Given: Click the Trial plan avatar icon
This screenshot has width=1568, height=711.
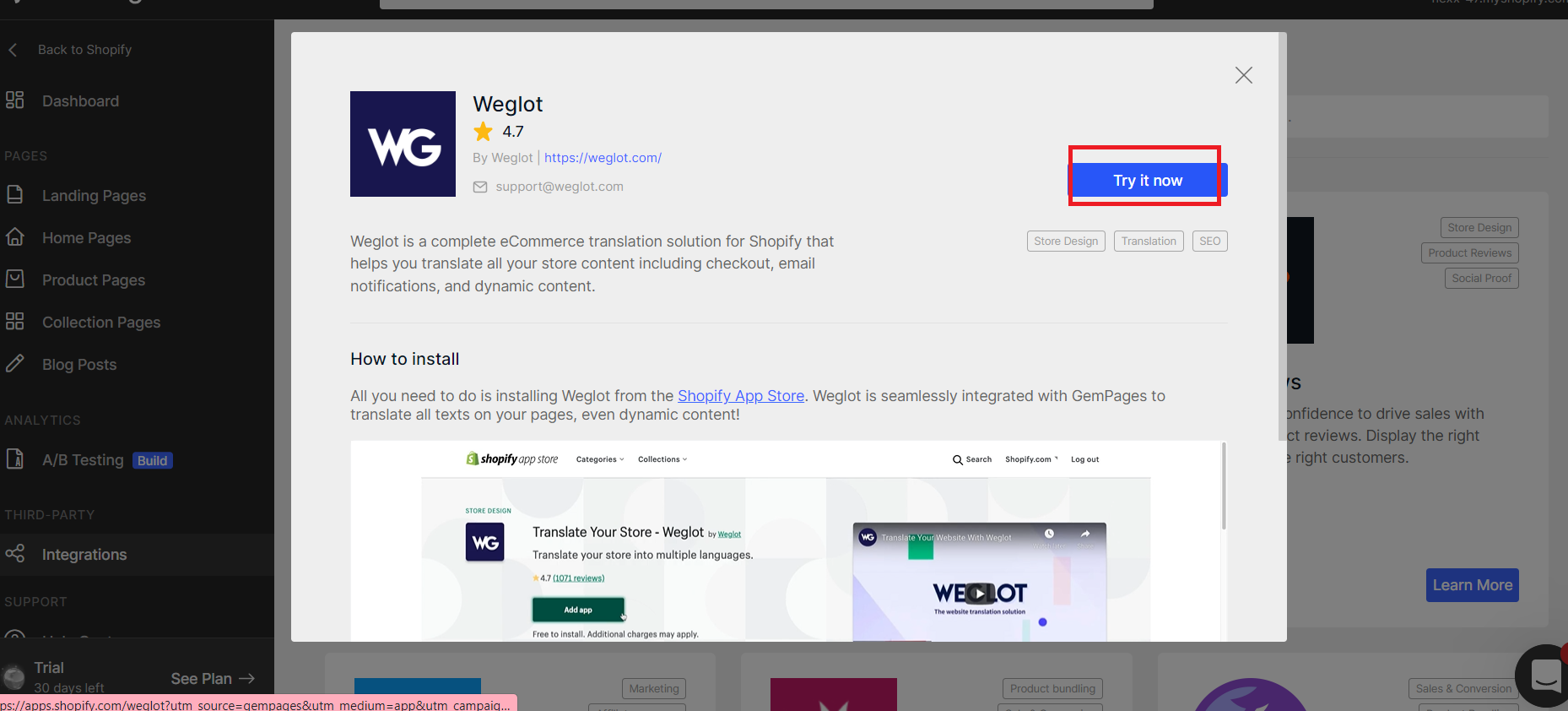Looking at the screenshot, I should click(x=14, y=677).
